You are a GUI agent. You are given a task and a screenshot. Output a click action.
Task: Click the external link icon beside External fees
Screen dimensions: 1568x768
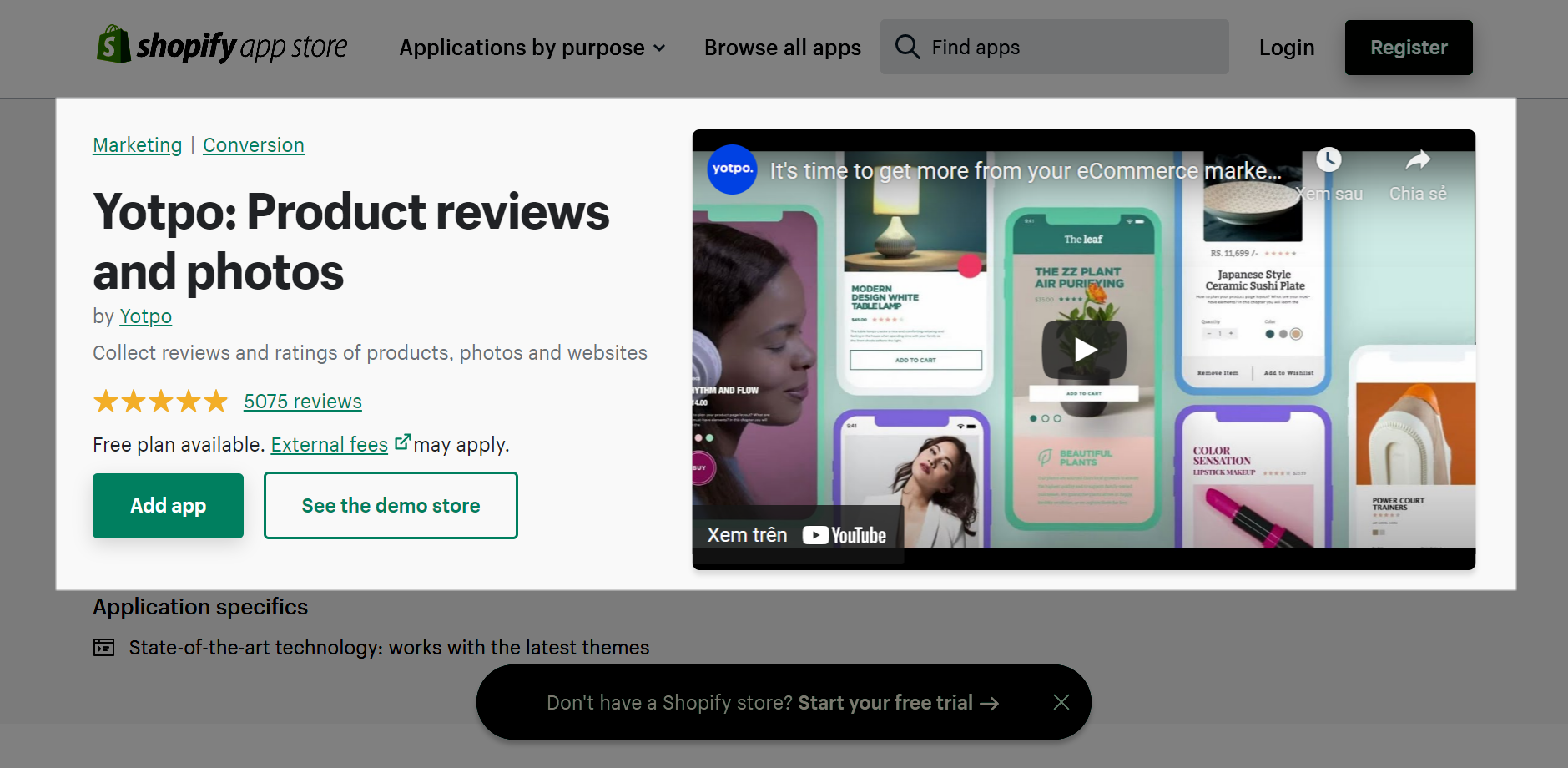402,442
